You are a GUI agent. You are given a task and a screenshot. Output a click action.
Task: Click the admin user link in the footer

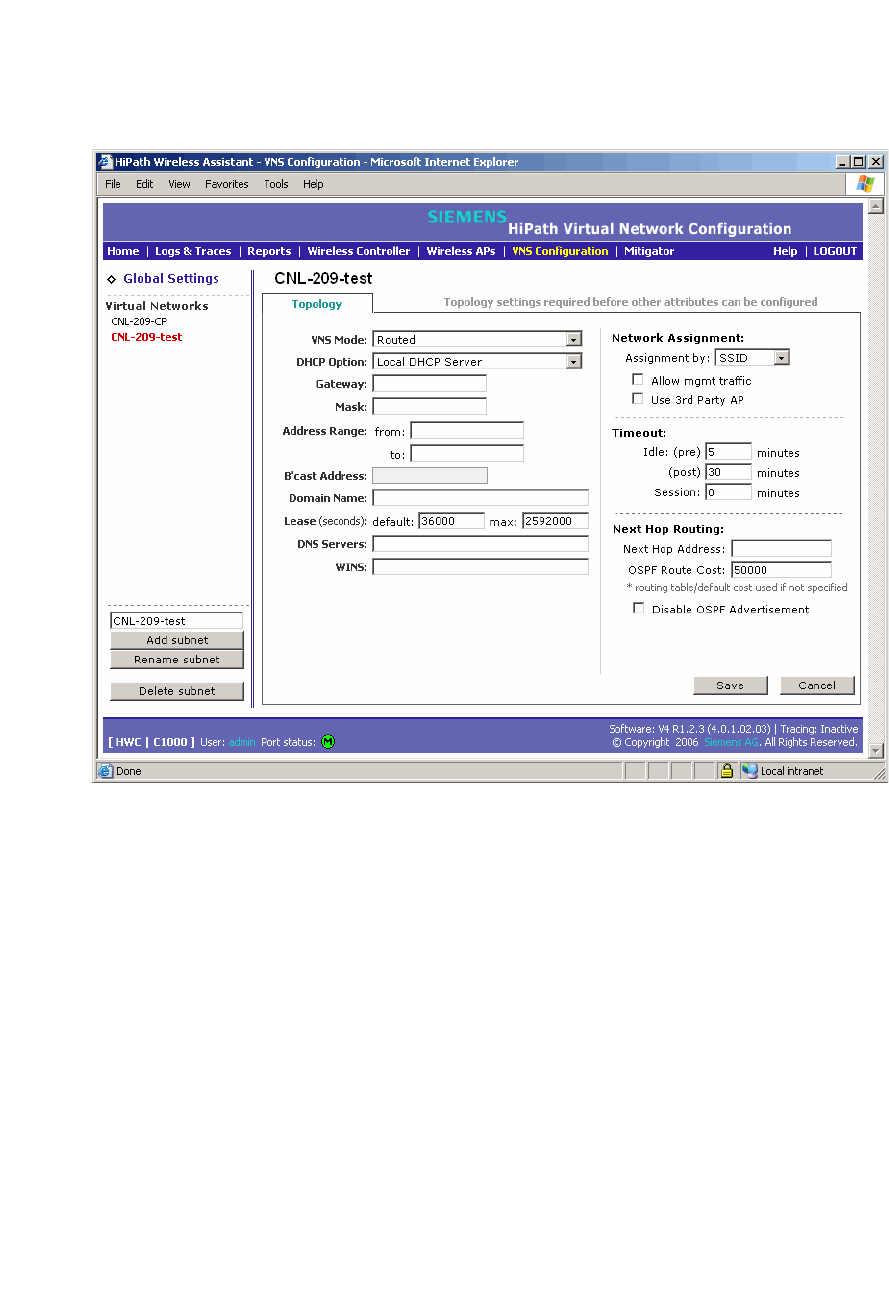242,742
